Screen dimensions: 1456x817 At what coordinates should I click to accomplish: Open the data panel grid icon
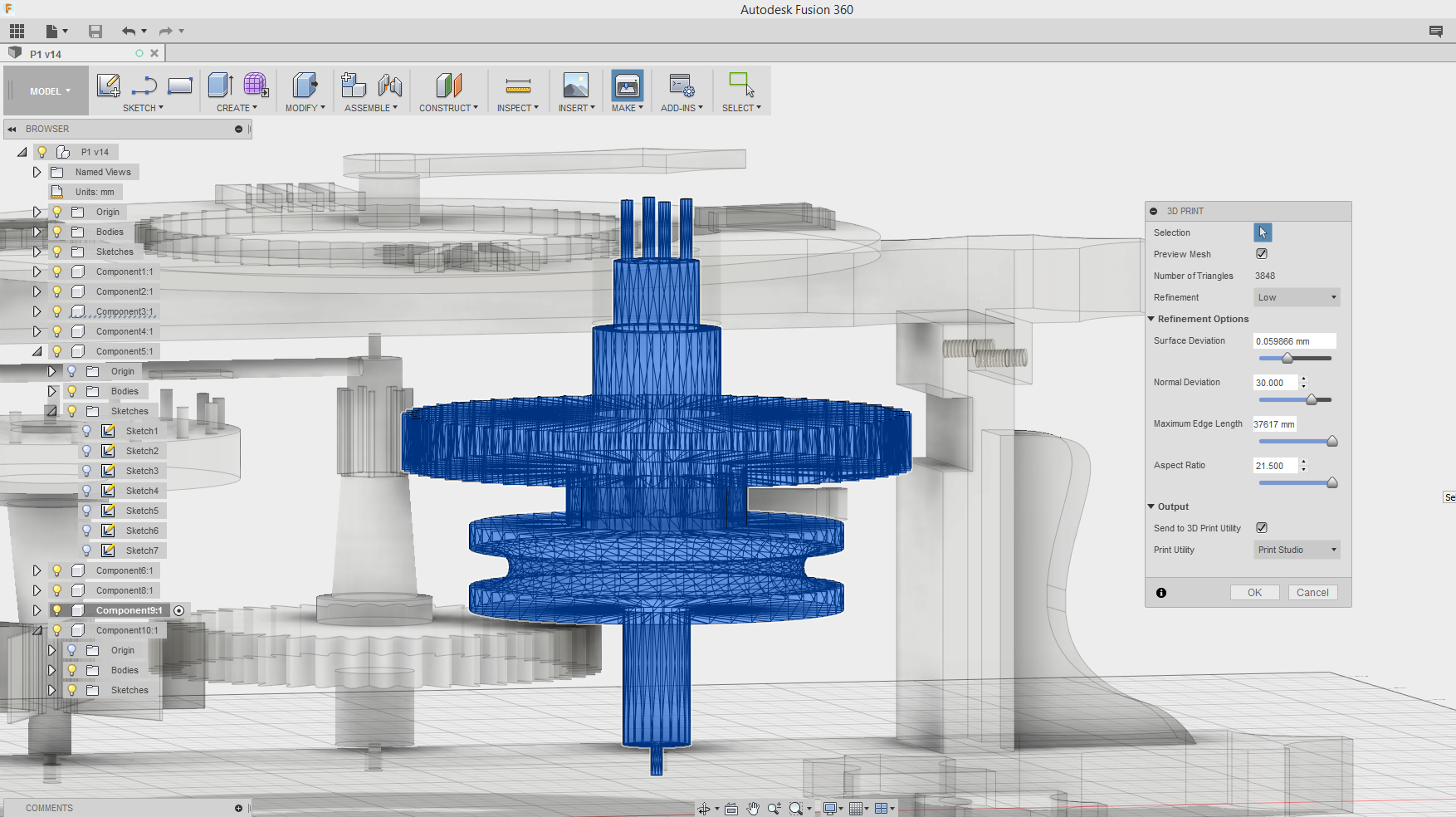tap(17, 32)
